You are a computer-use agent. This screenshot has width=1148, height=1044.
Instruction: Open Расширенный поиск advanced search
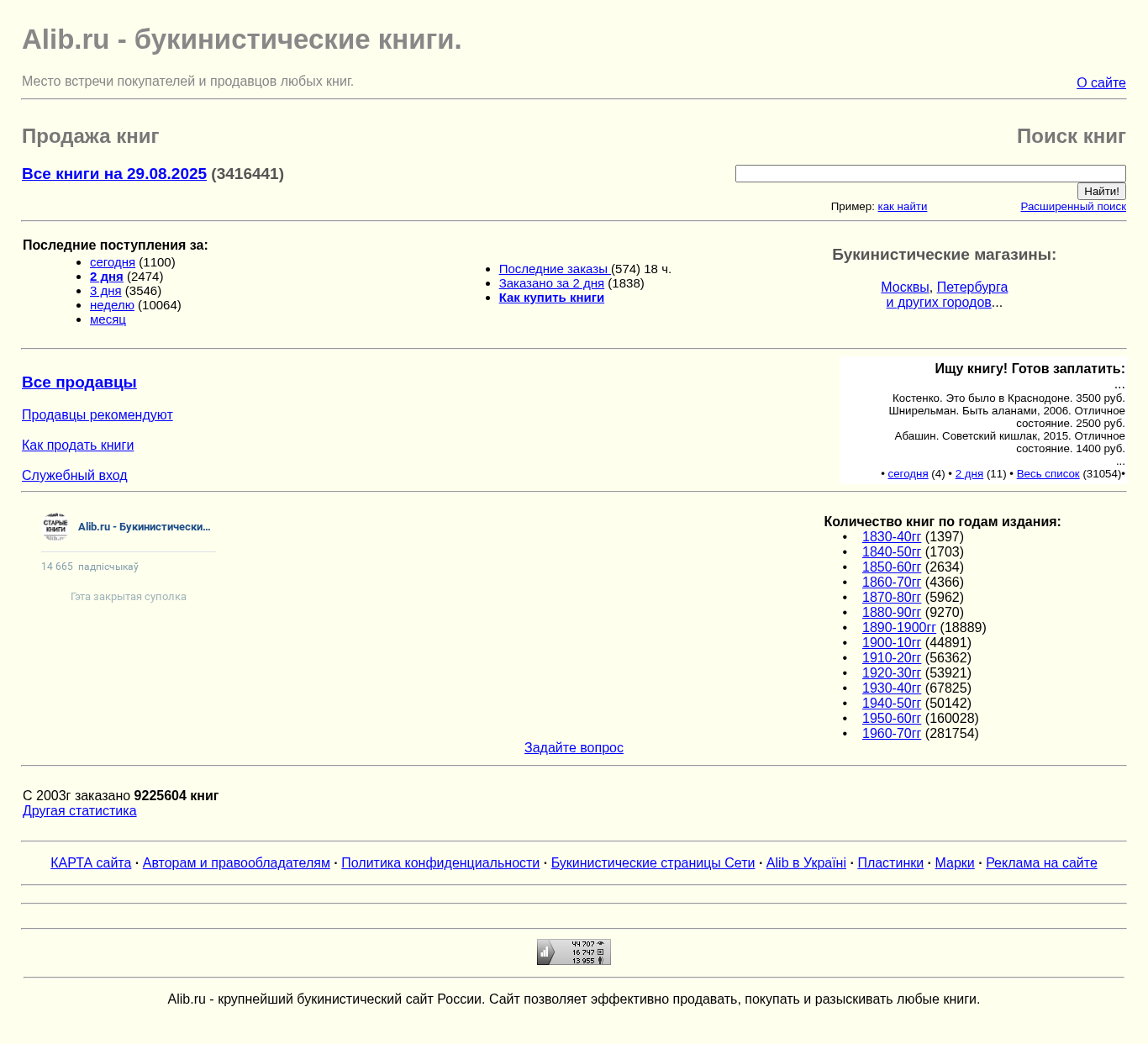coord(1073,206)
